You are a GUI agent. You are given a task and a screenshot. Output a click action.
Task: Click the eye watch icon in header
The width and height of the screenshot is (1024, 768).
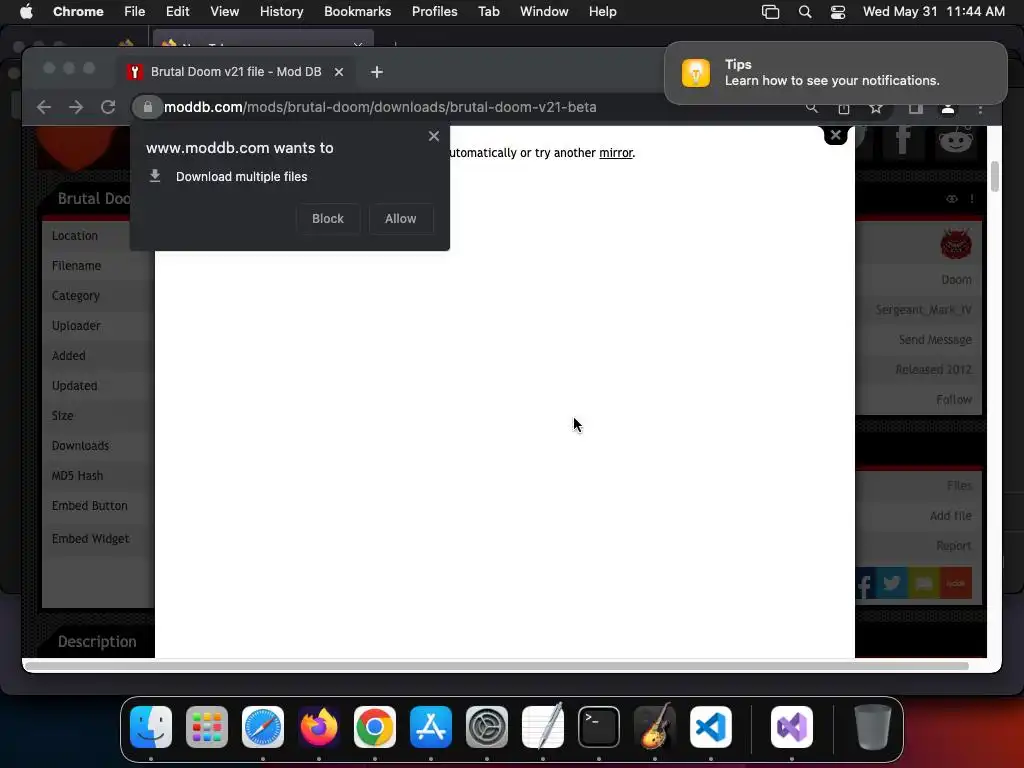952,199
